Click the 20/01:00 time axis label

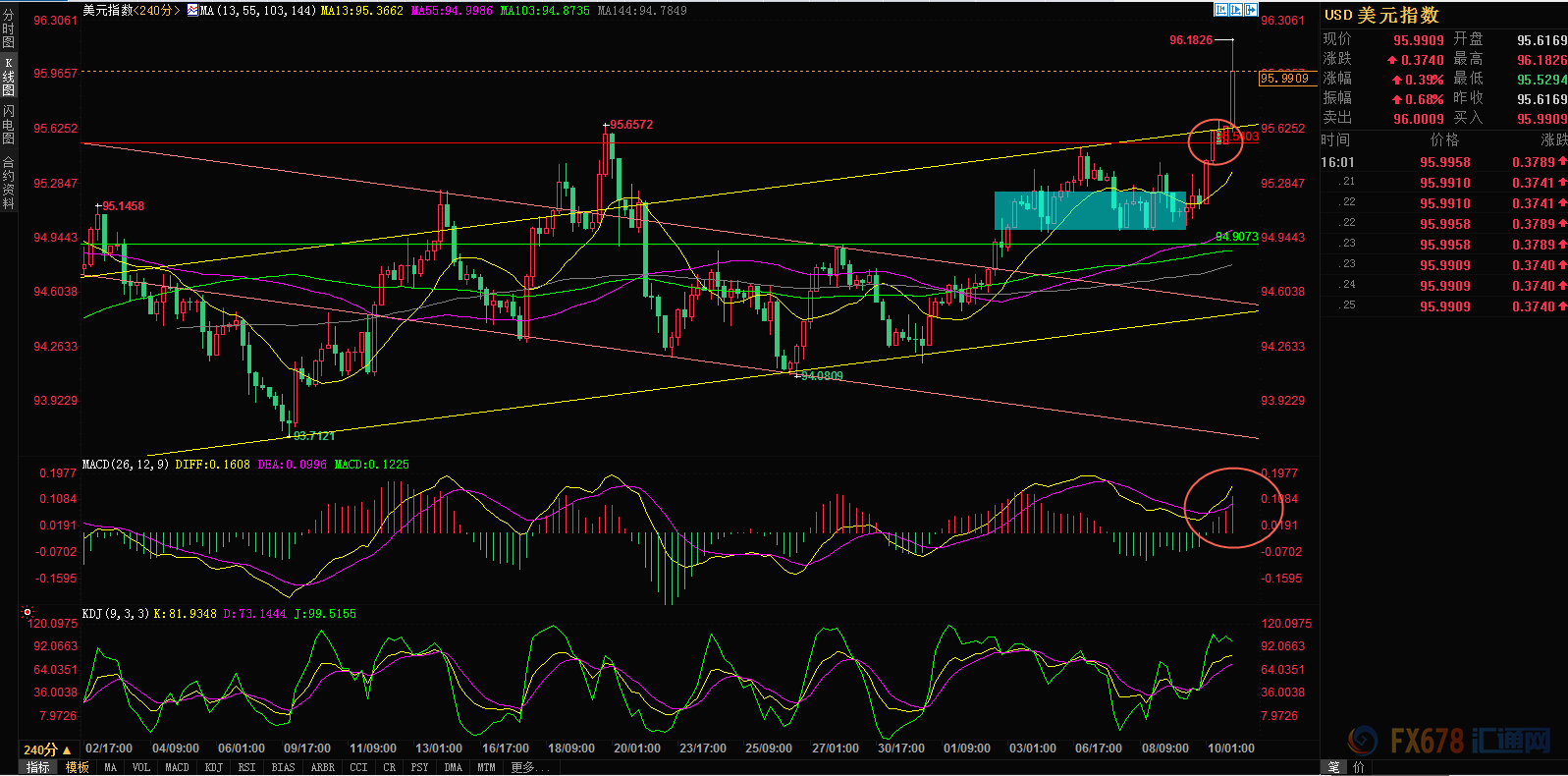point(636,748)
